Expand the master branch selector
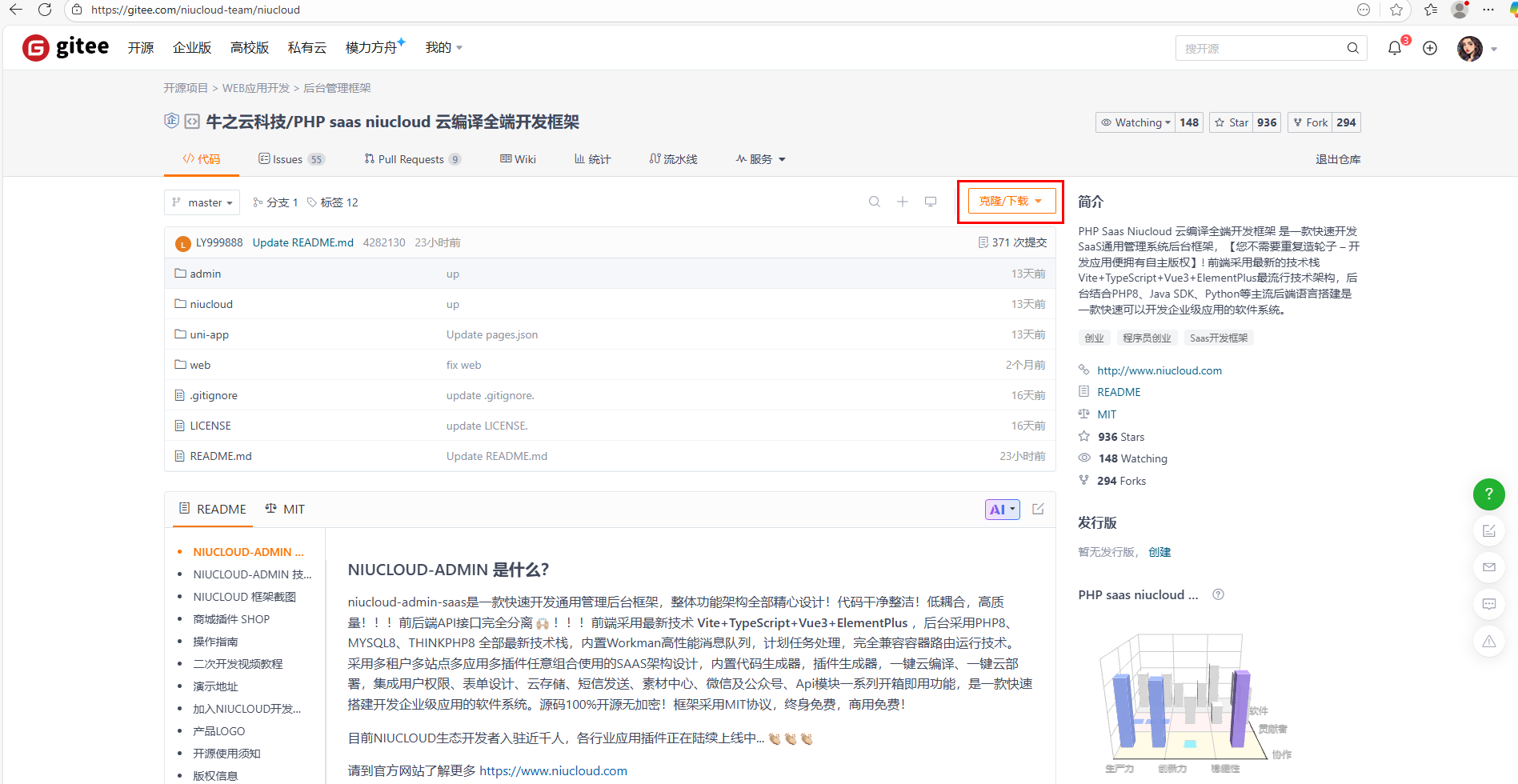1518x784 pixels. [202, 203]
